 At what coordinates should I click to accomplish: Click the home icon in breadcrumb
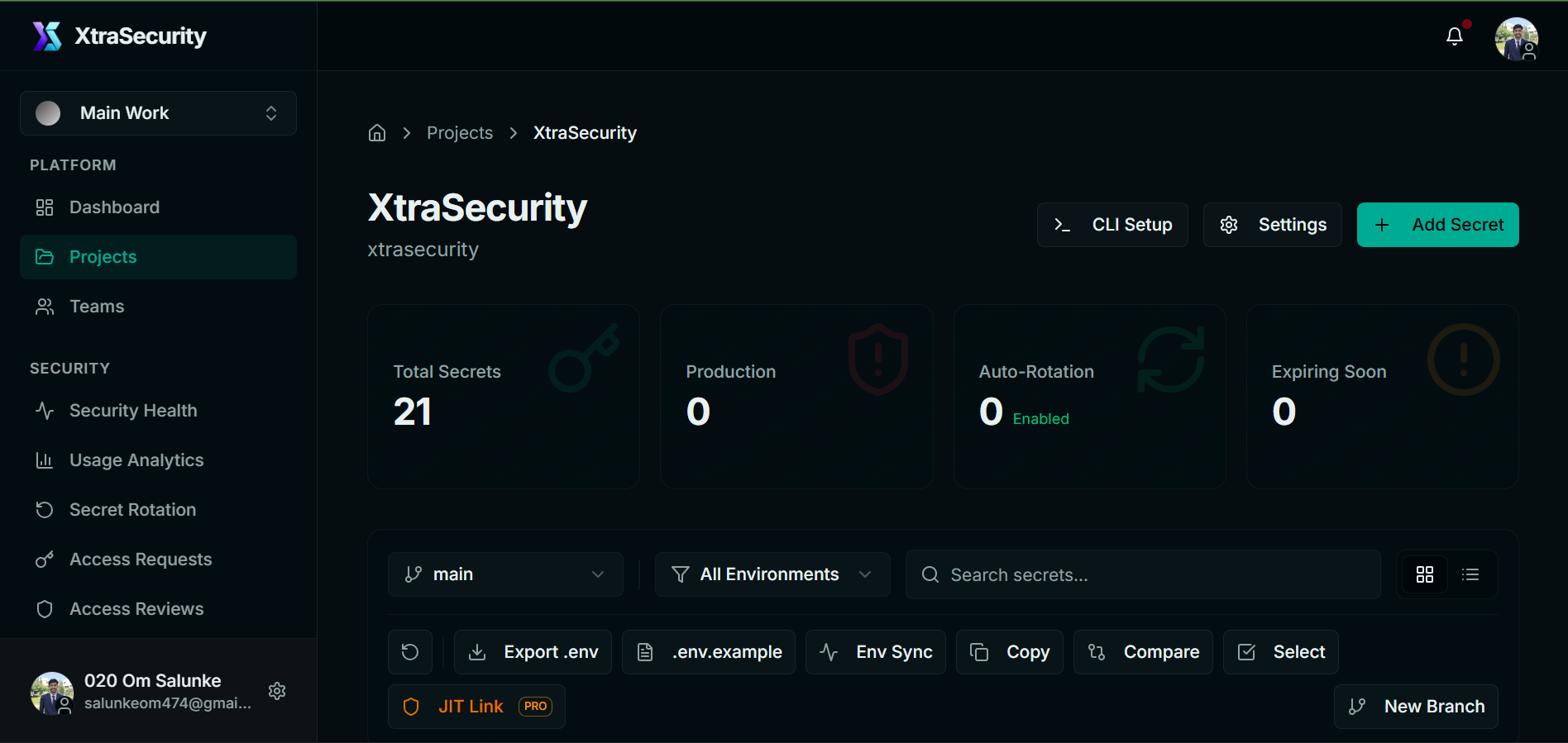pyautogui.click(x=377, y=133)
